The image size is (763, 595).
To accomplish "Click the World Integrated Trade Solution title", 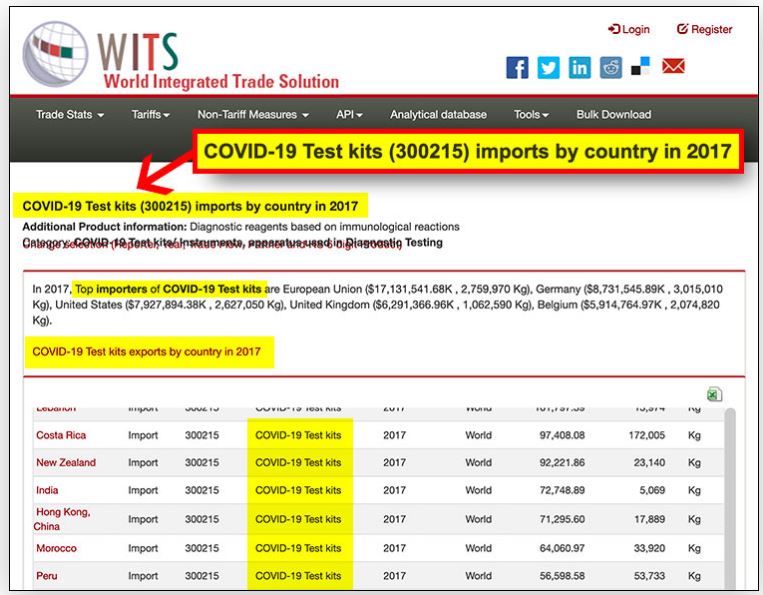I will 221,81.
